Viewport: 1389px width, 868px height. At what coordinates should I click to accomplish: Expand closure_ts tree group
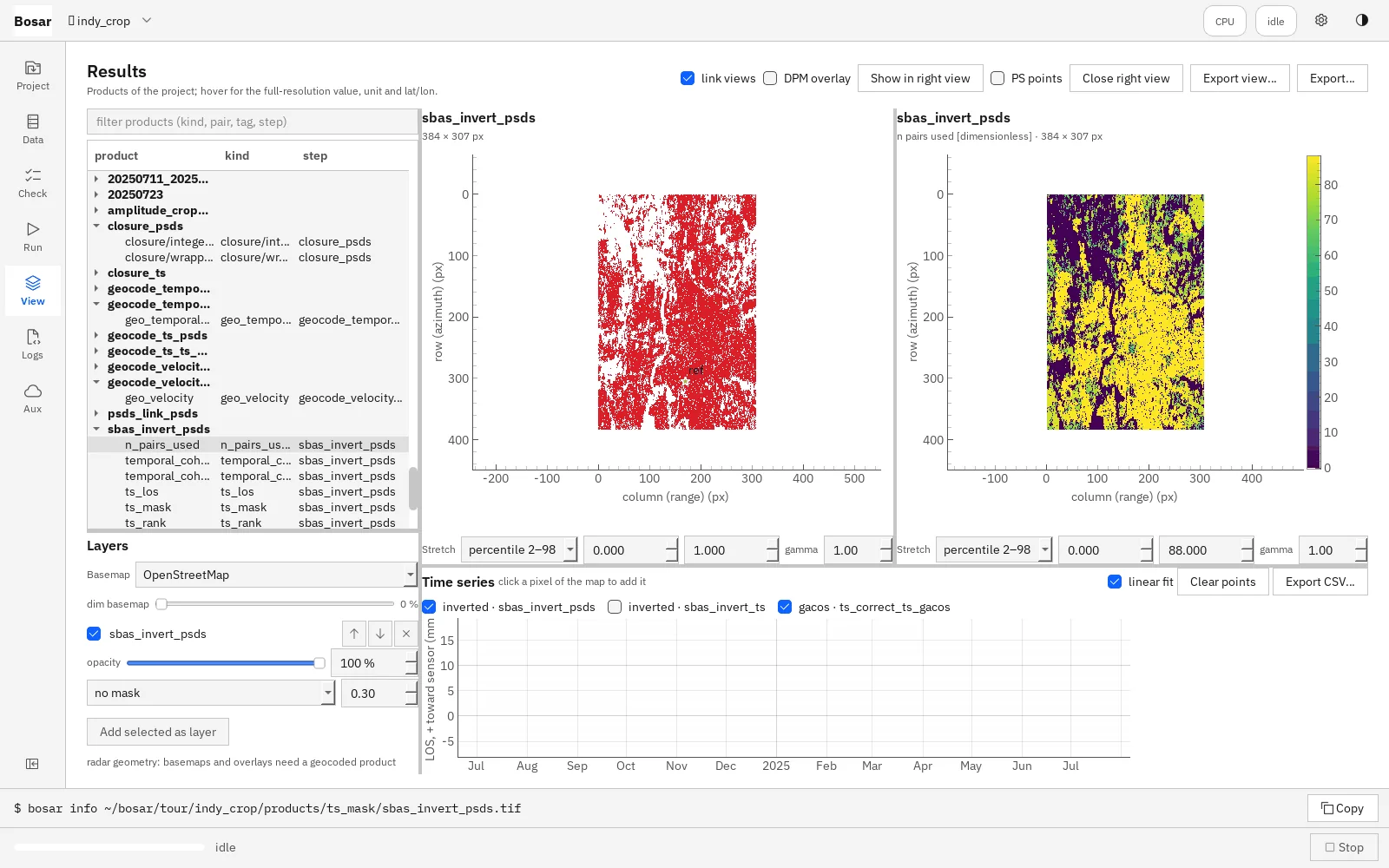click(x=96, y=273)
